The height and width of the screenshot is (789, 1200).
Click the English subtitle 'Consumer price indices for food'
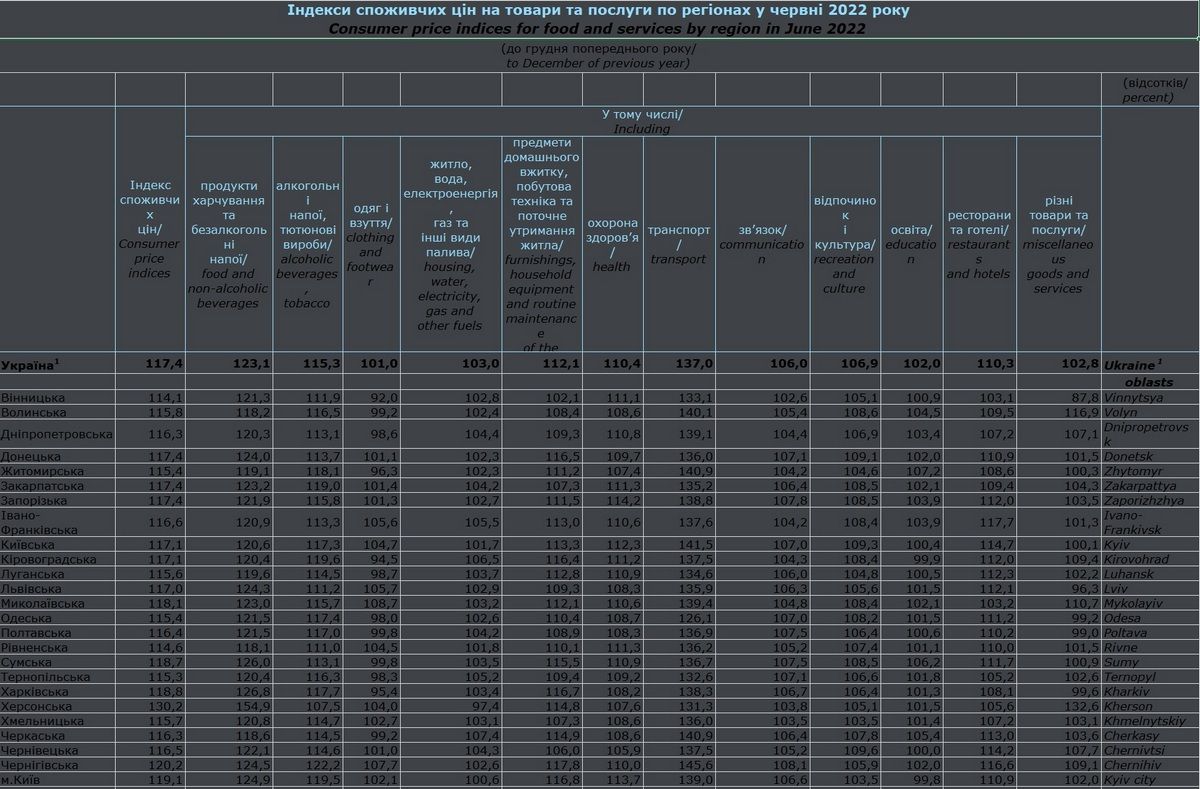(598, 29)
